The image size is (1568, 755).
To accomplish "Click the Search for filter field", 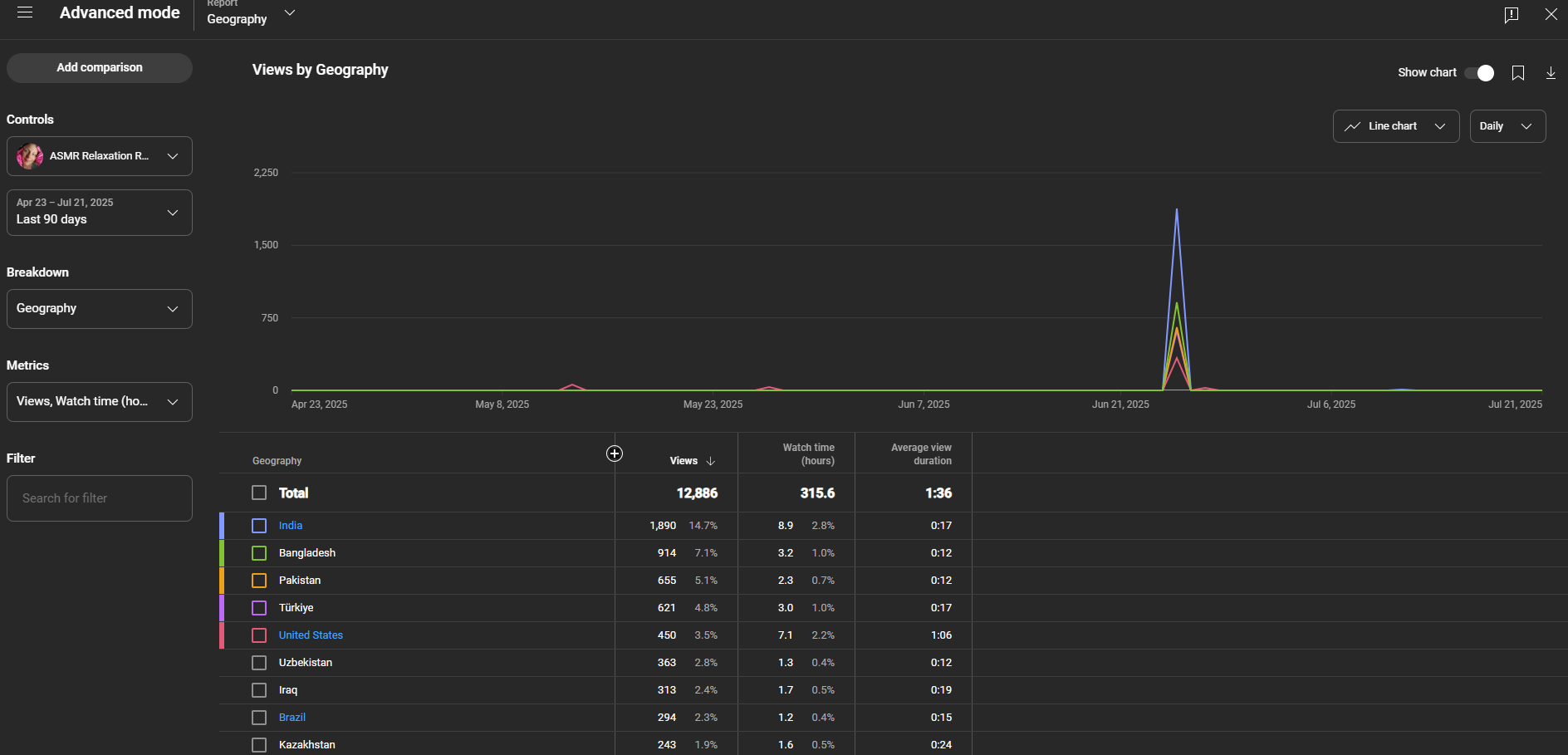I will (x=100, y=498).
